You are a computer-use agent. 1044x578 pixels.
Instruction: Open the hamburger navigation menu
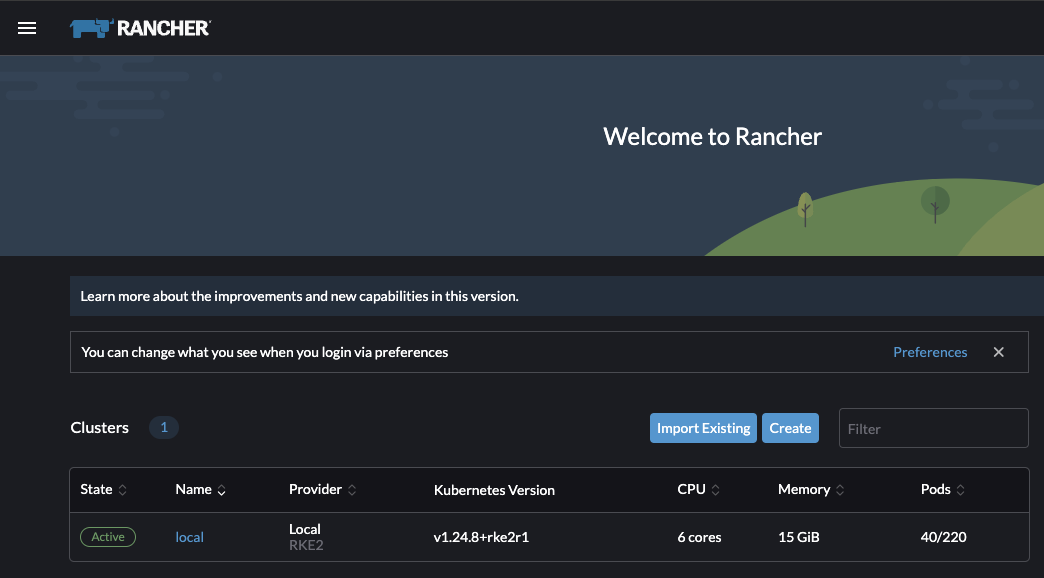(27, 28)
